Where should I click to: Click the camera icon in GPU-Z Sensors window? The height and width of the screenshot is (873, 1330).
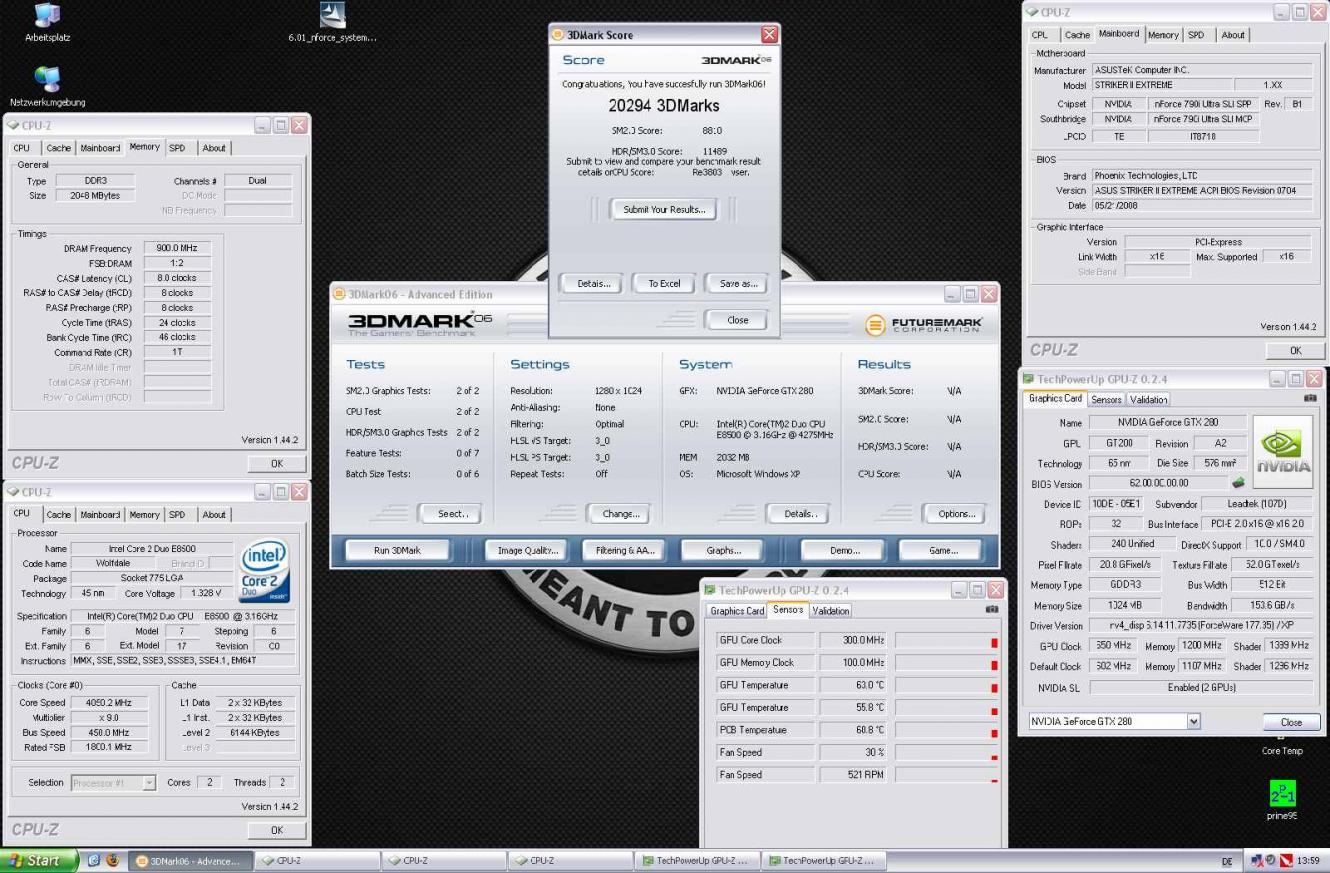click(x=992, y=609)
